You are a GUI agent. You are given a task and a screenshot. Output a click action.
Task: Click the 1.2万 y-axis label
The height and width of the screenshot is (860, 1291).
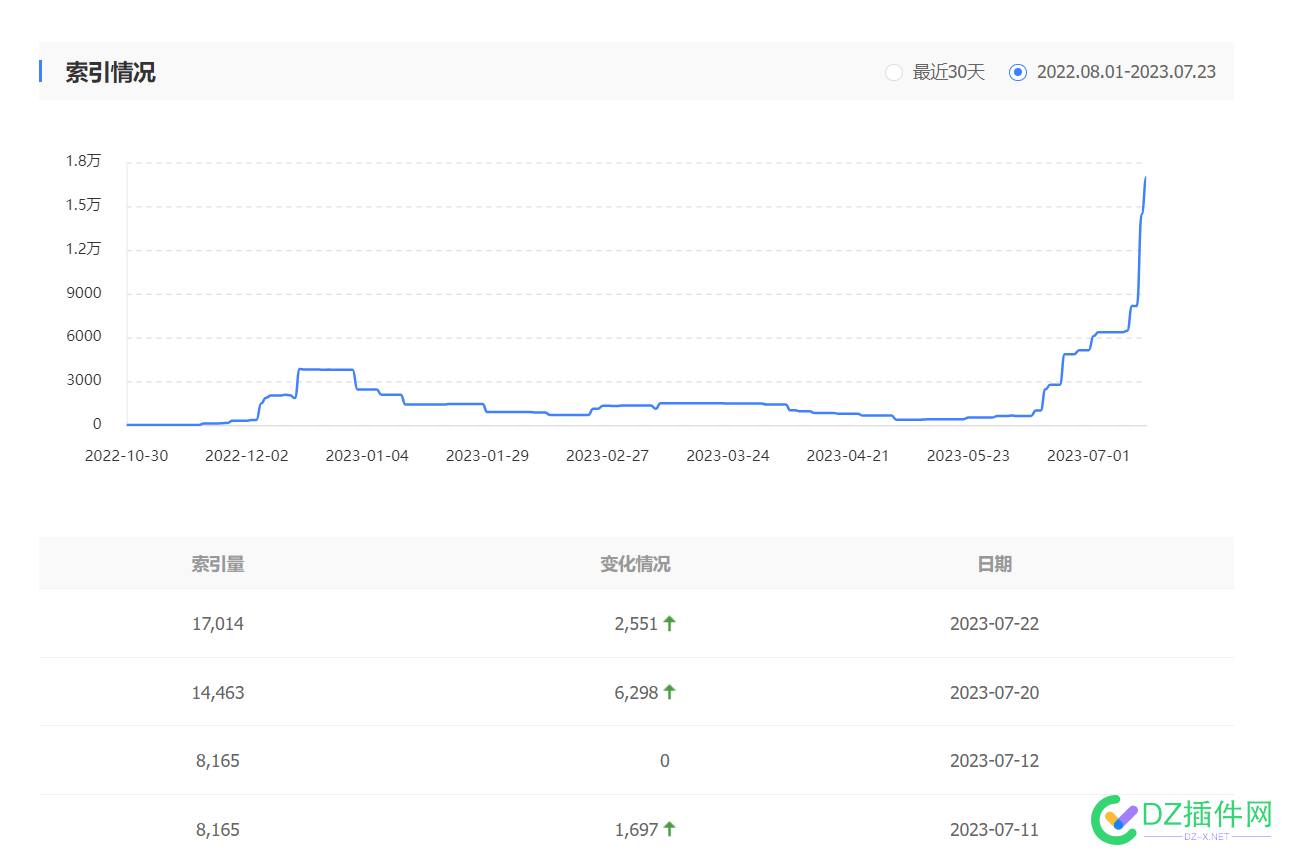tap(84, 249)
